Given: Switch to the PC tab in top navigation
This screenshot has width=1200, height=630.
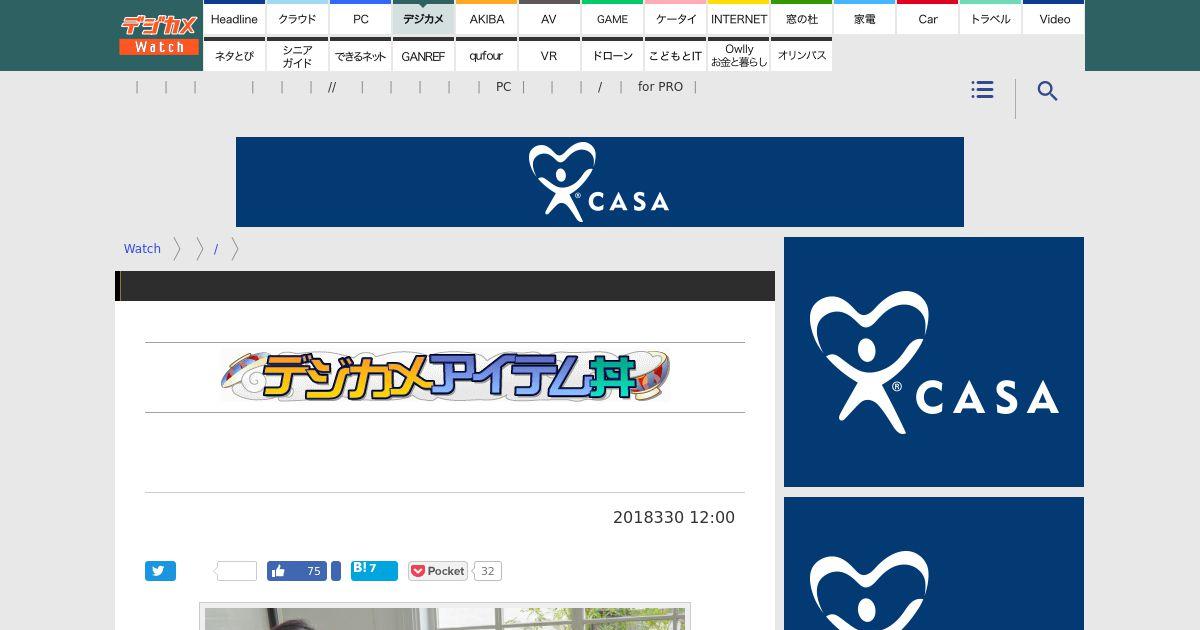Looking at the screenshot, I should (x=360, y=18).
